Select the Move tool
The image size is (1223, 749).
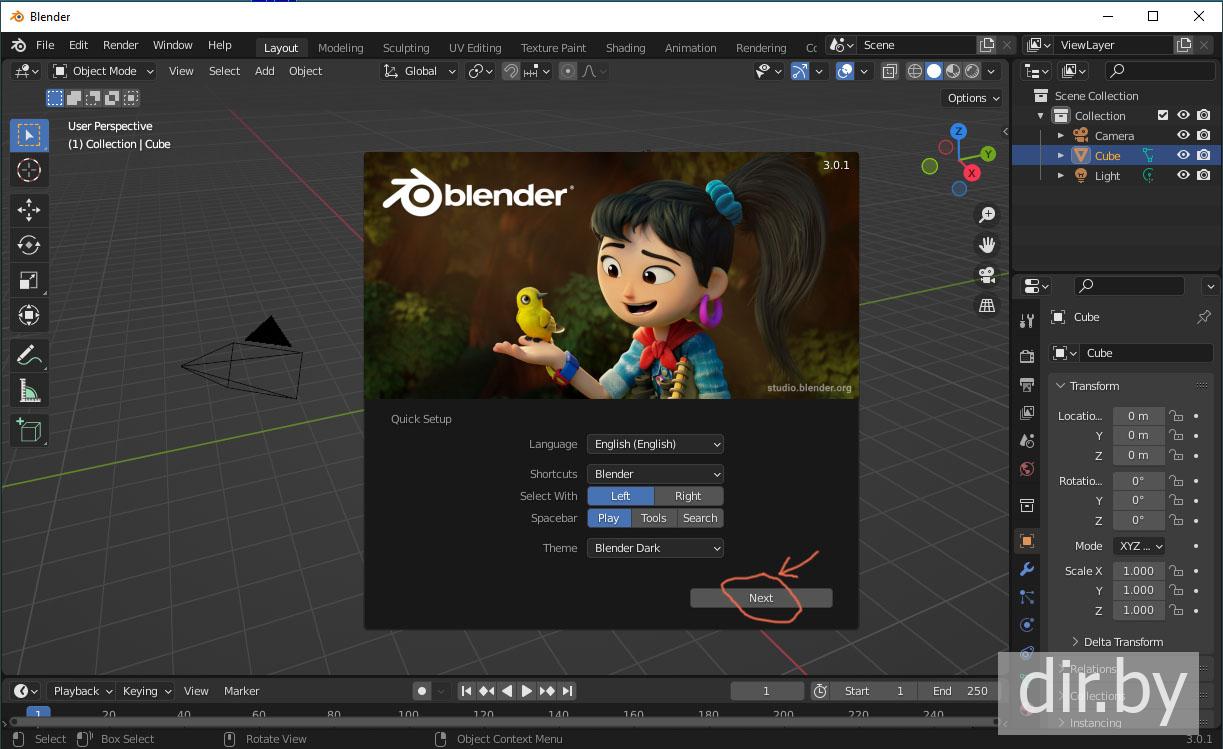(x=29, y=209)
